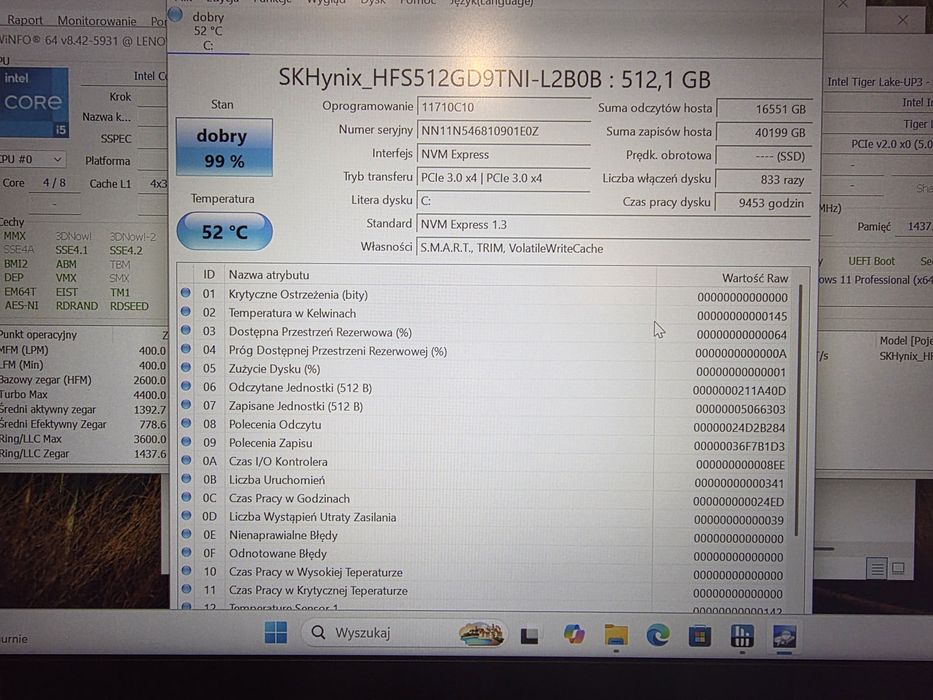Click the Intel Core i5 logo in HWiNFO
Image resolution: width=933 pixels, height=700 pixels.
pos(34,102)
